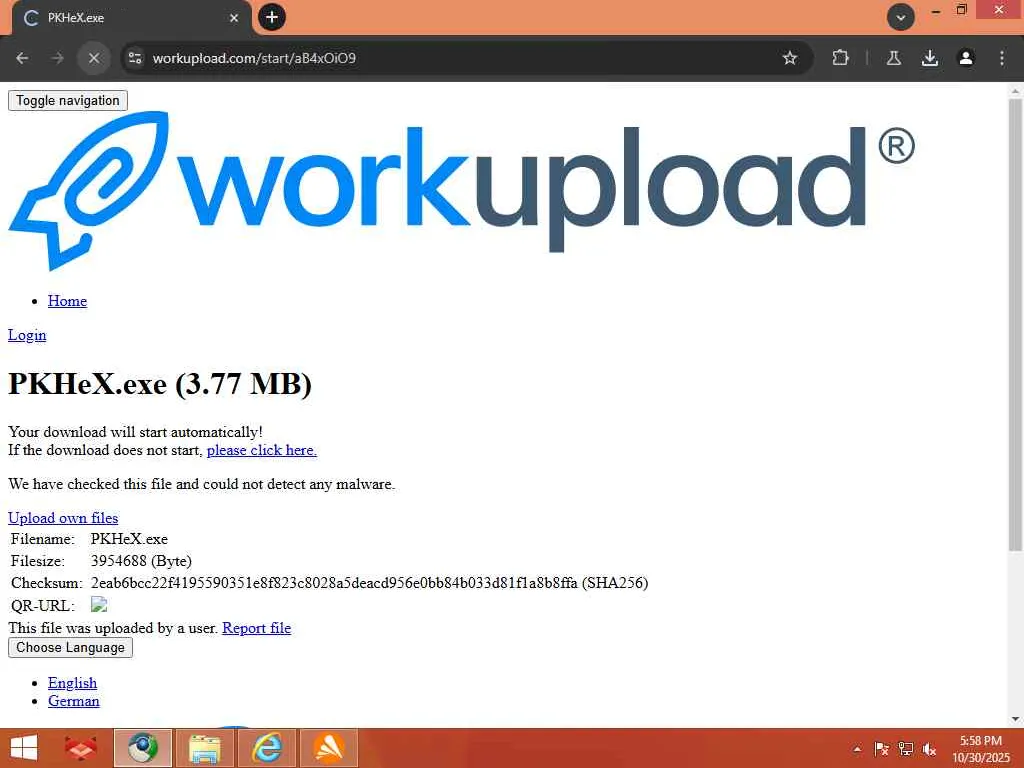Open Chrome three-dot menu

(x=1002, y=58)
